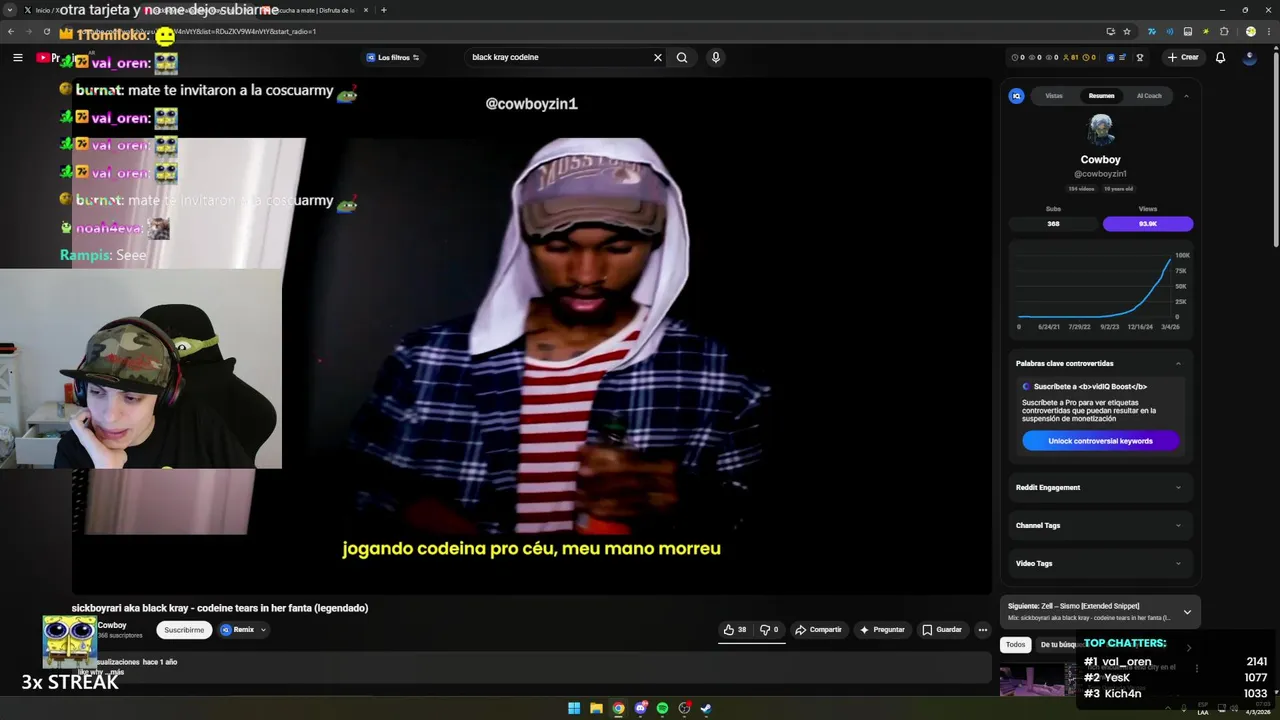Click the Preguntar button
The width and height of the screenshot is (1280, 720).
(882, 630)
